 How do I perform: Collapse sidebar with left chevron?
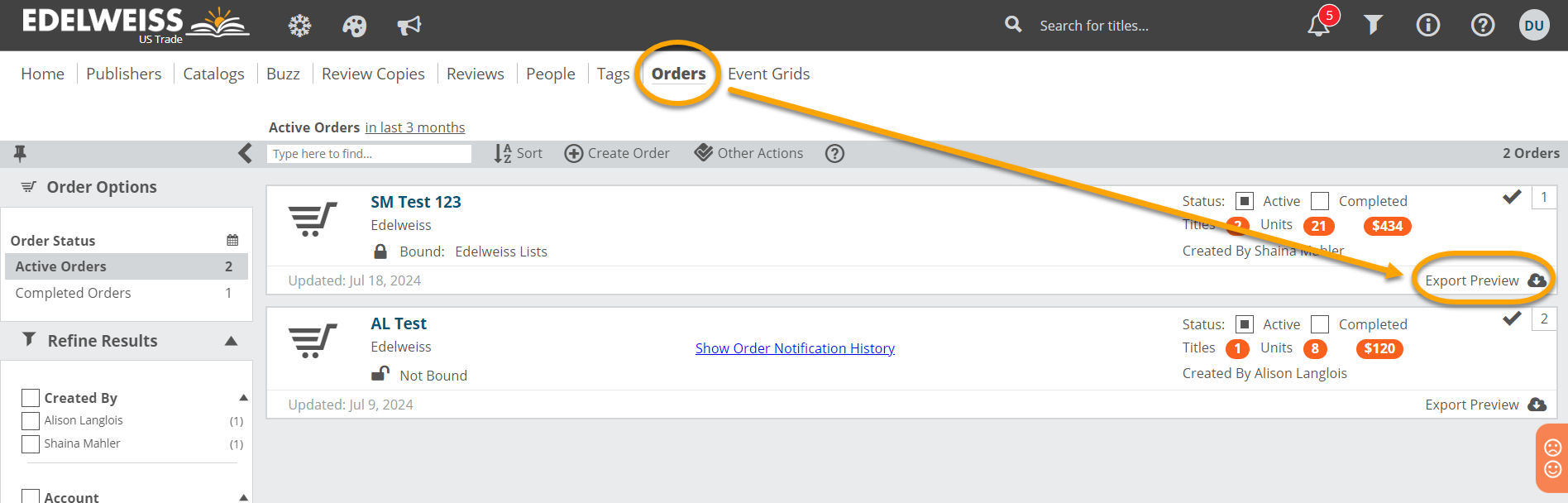[245, 153]
